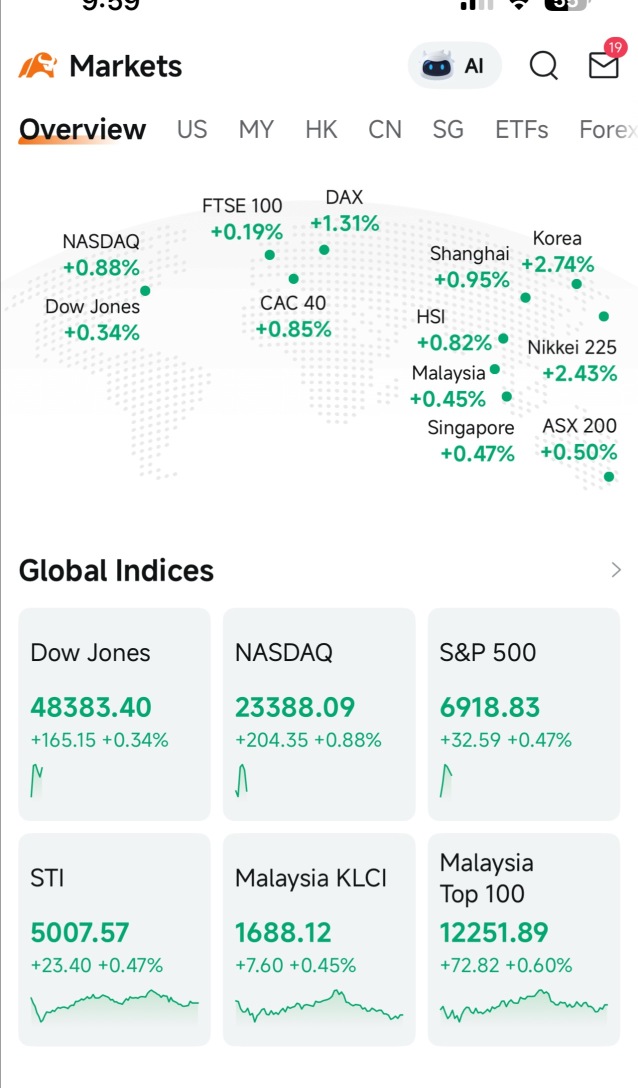View the STI mini chart
Screen dimensions: 638x1088
115,1006
